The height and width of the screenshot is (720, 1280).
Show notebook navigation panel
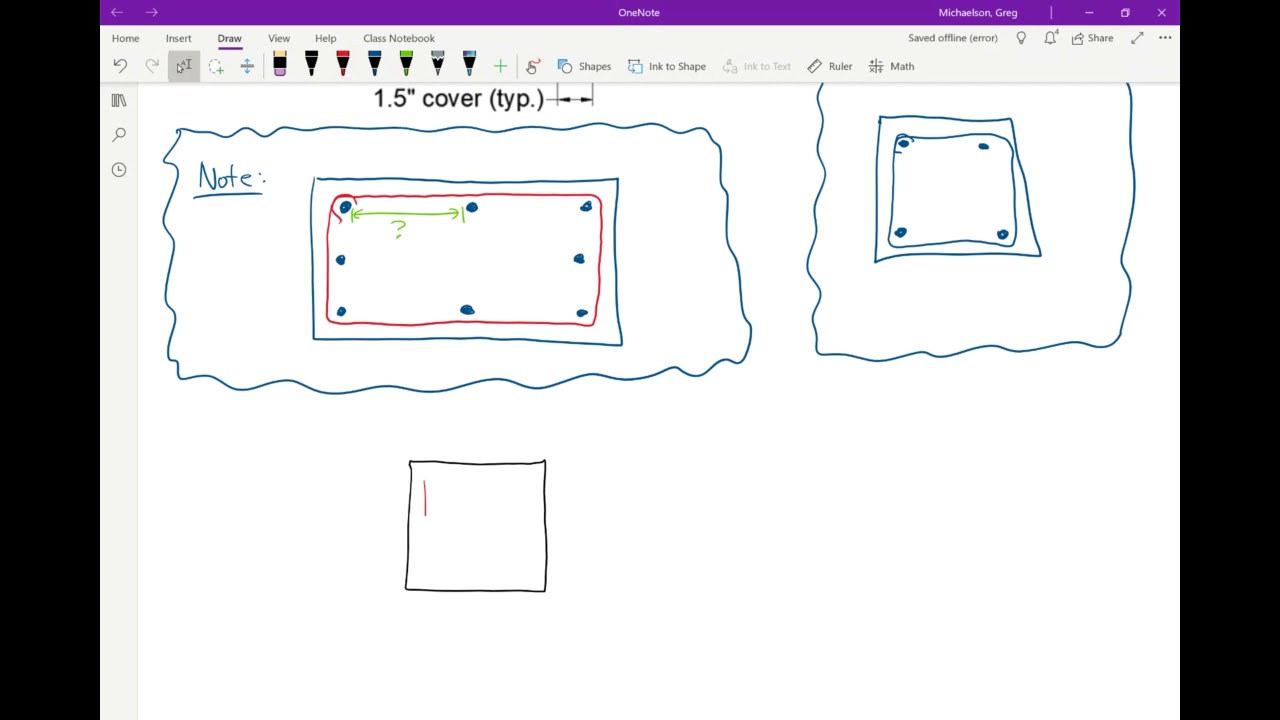(119, 100)
